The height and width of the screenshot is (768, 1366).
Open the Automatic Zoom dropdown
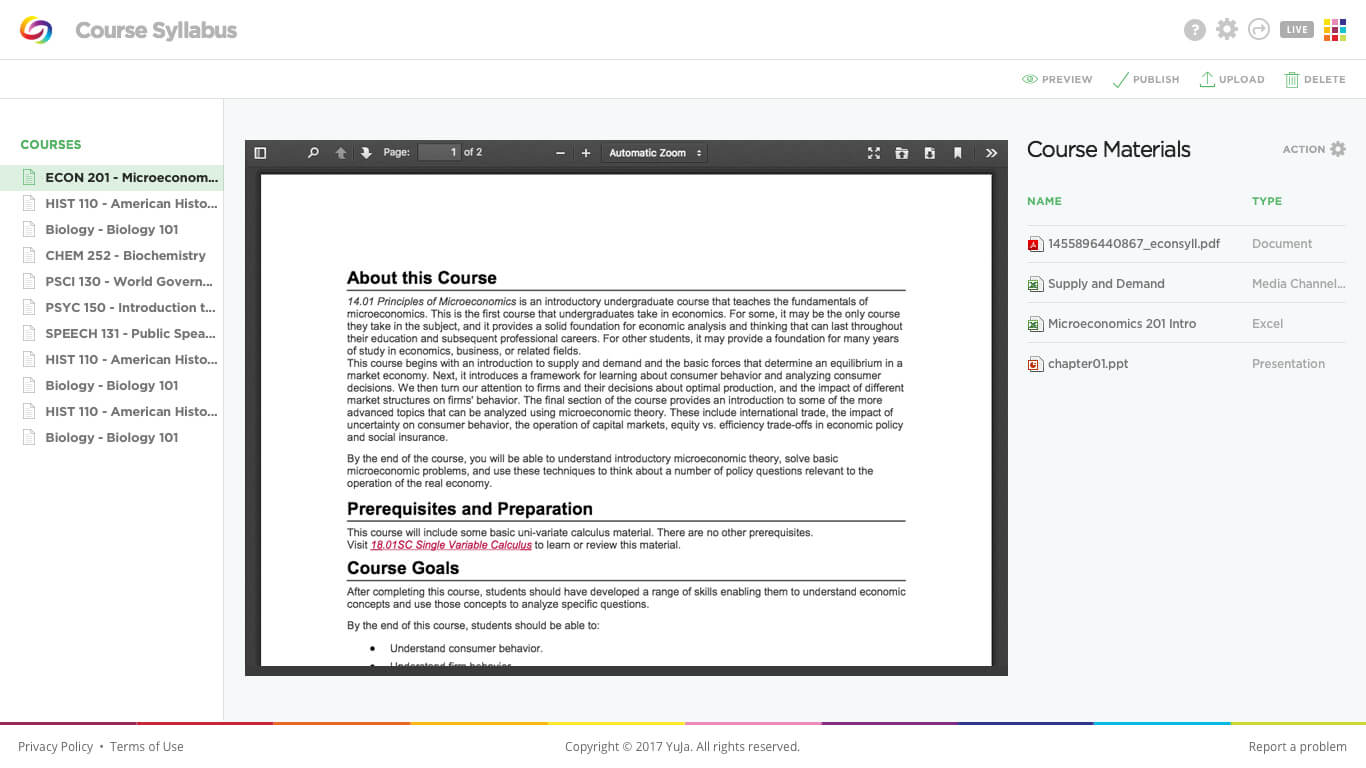coord(655,153)
